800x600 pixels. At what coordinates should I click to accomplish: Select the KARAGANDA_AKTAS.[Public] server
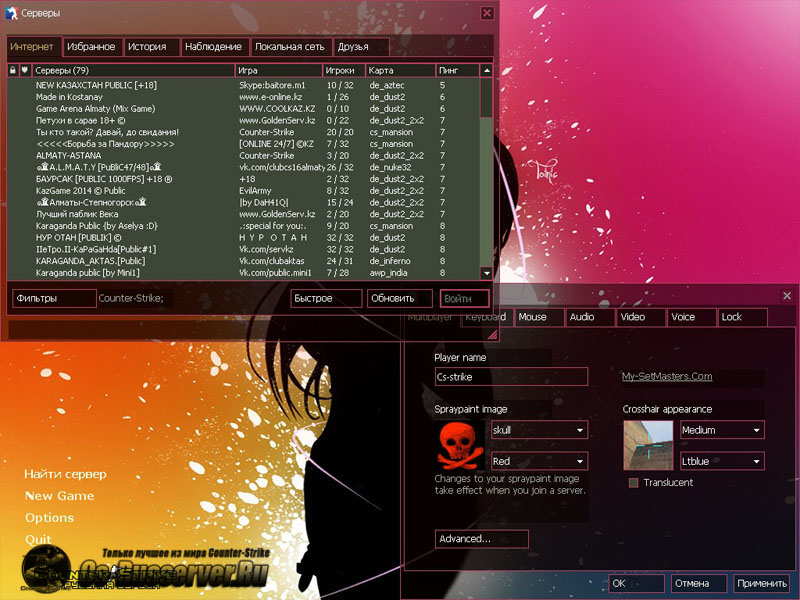(243, 261)
